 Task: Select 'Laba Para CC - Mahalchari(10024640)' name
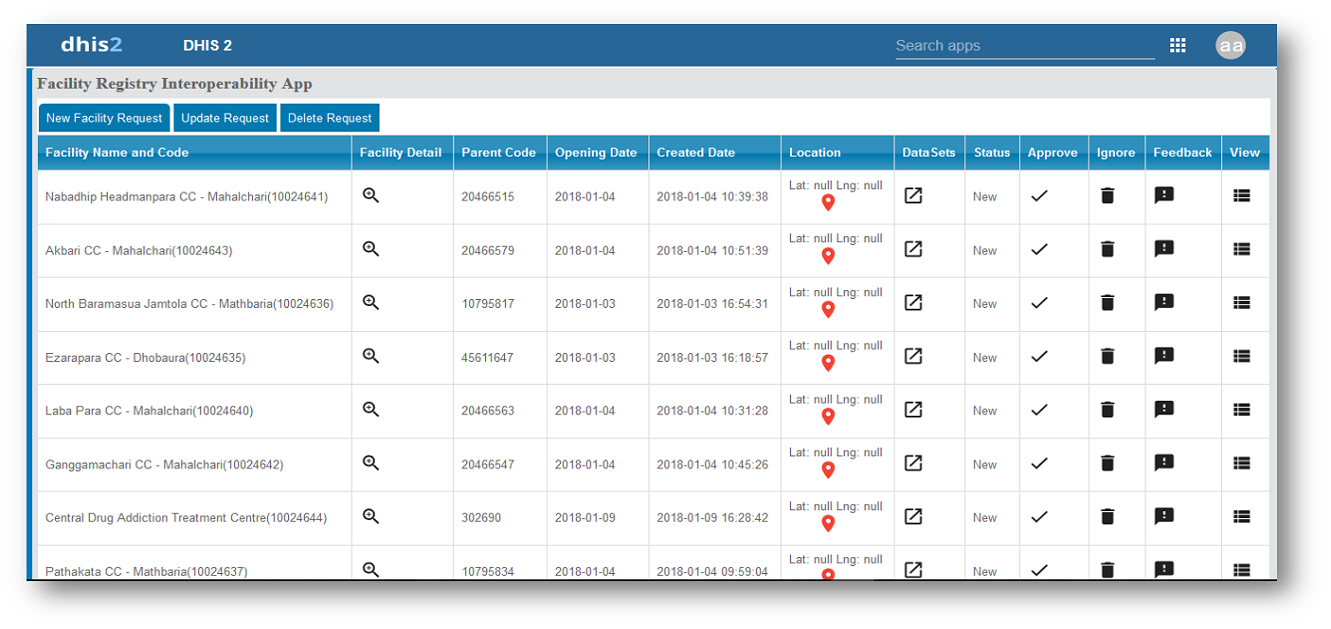click(149, 411)
